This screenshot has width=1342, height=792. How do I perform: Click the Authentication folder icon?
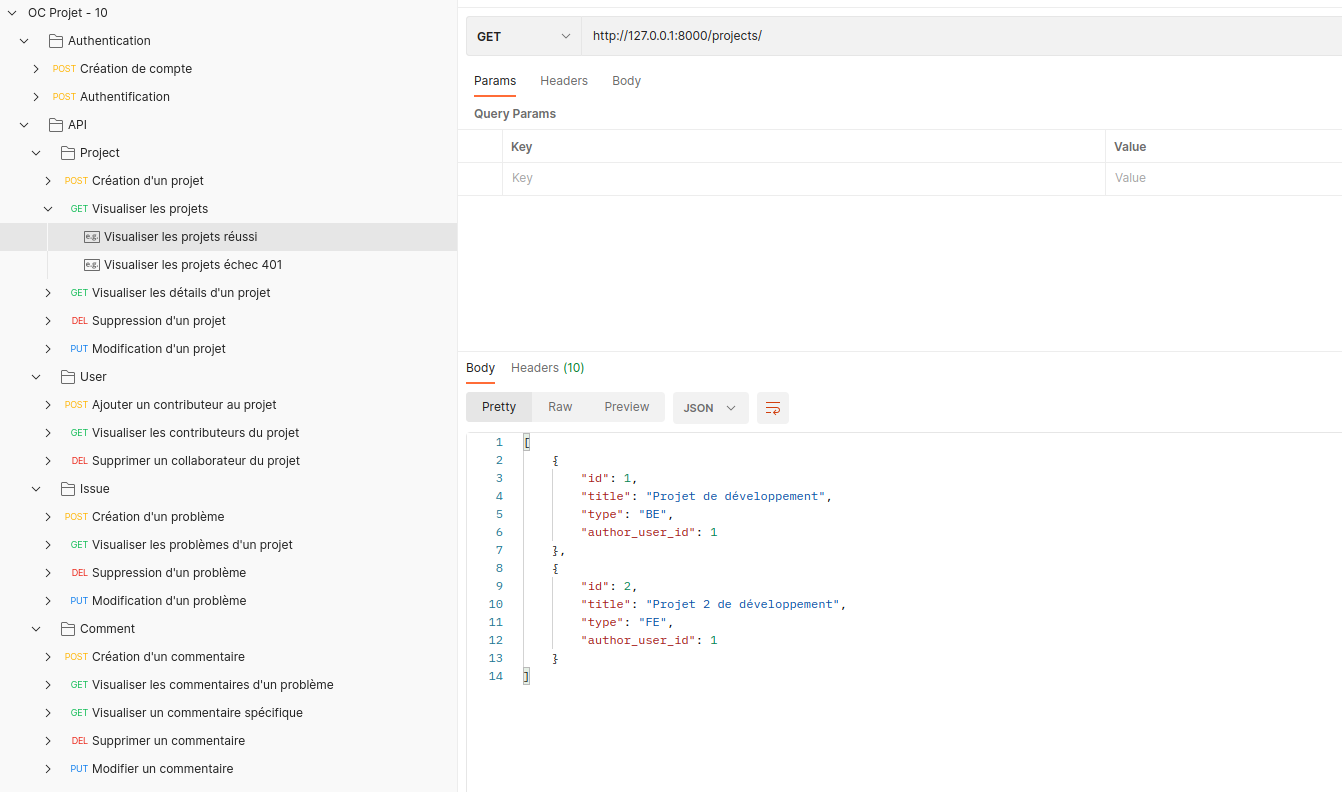point(56,41)
